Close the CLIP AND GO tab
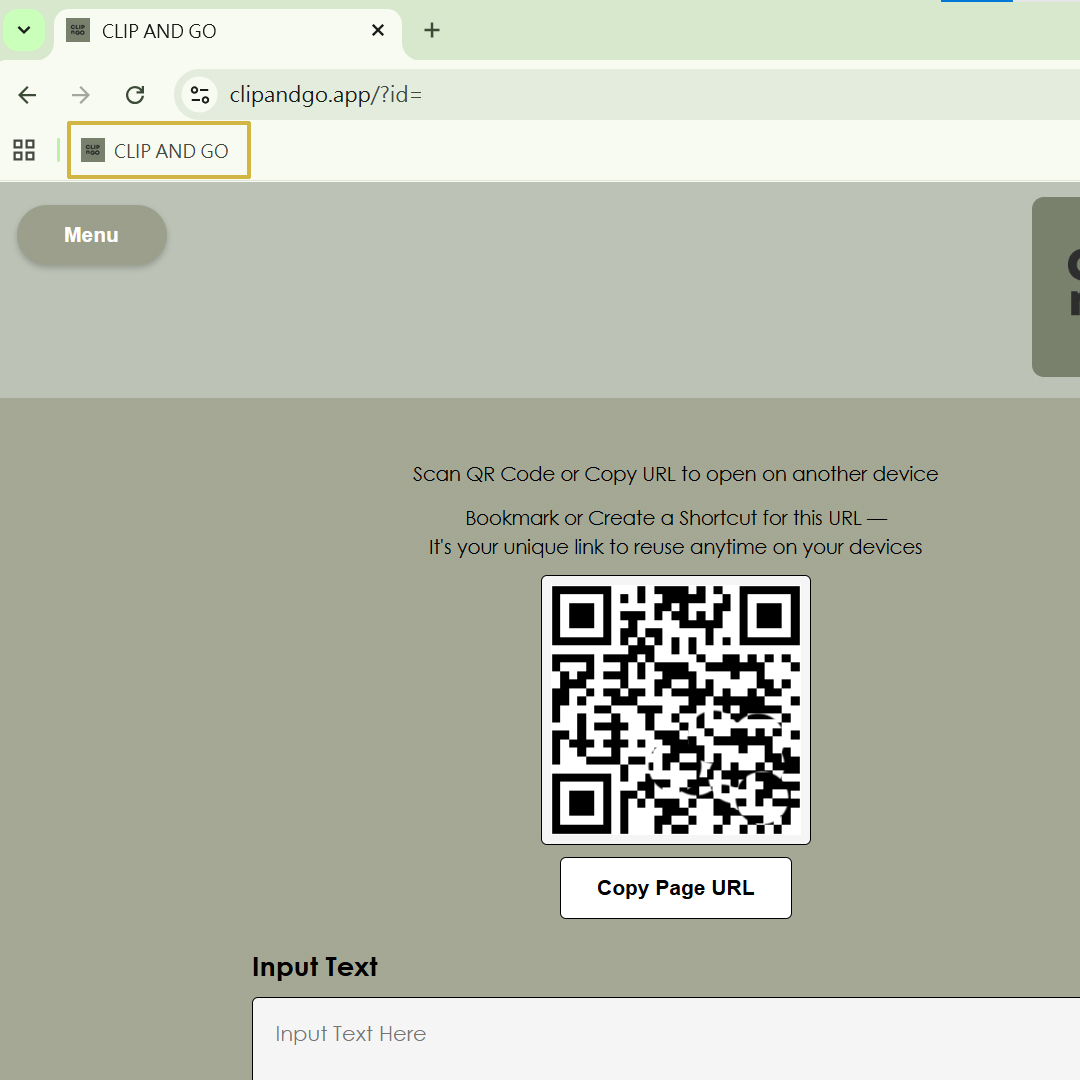Viewport: 1080px width, 1080px height. pyautogui.click(x=377, y=30)
